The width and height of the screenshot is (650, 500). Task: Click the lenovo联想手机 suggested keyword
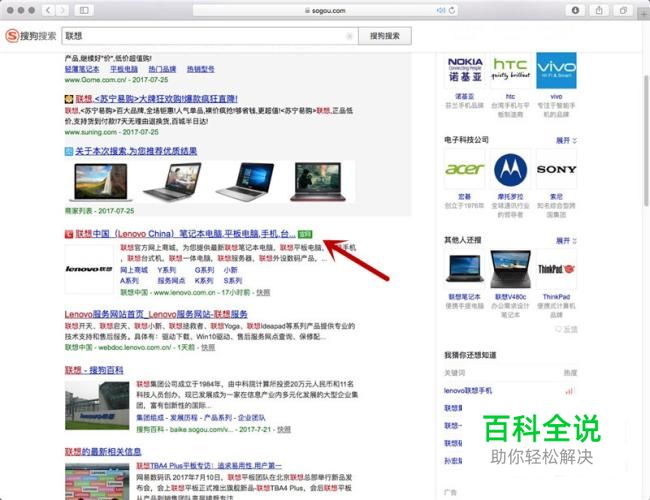468,391
